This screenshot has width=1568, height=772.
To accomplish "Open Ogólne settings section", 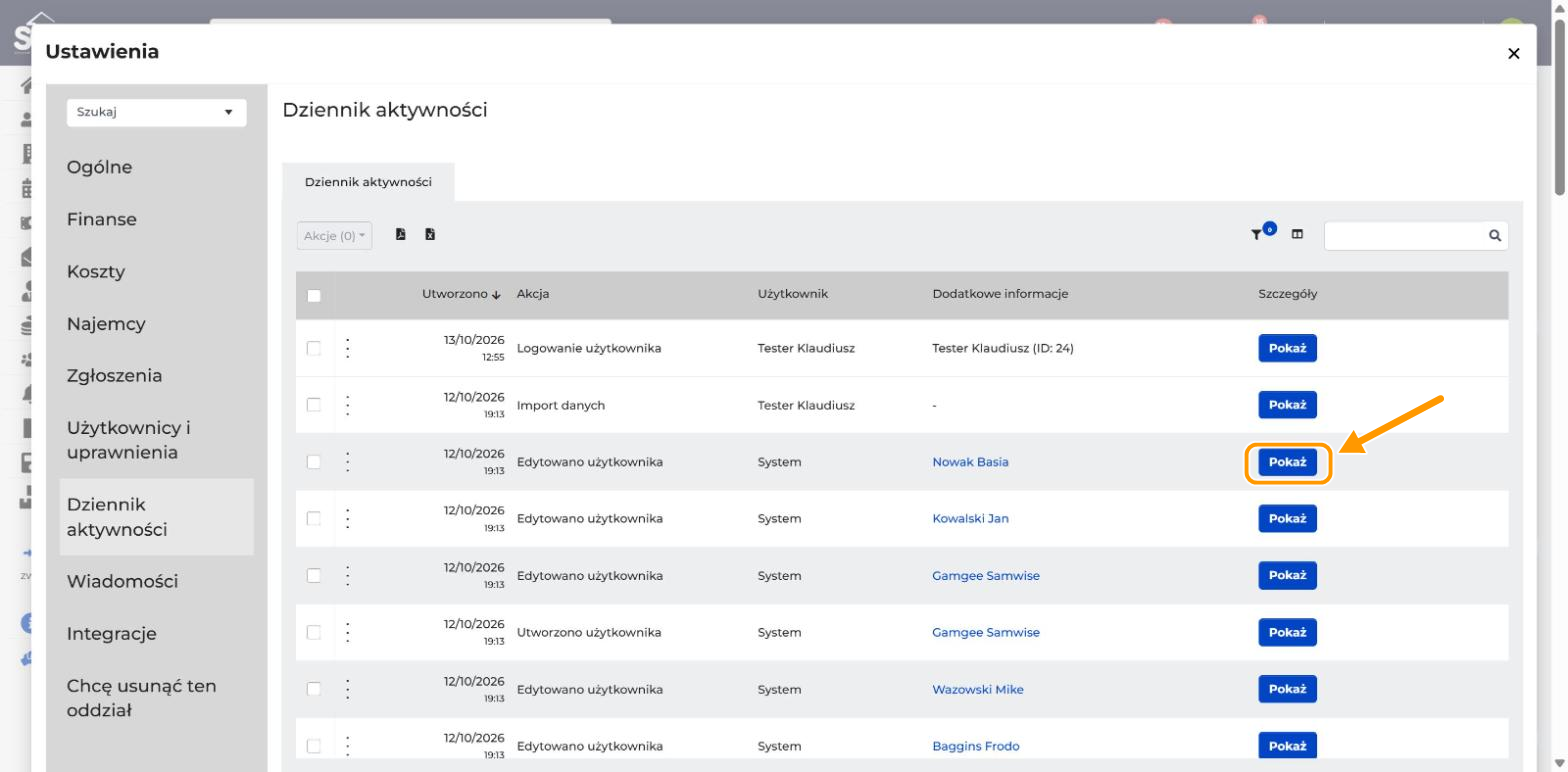I will [99, 167].
